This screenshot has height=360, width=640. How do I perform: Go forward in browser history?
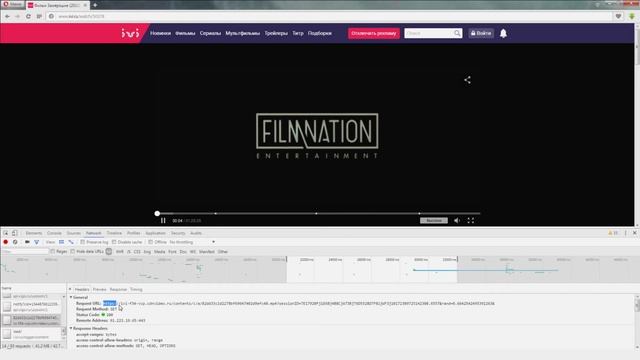[x=17, y=16]
